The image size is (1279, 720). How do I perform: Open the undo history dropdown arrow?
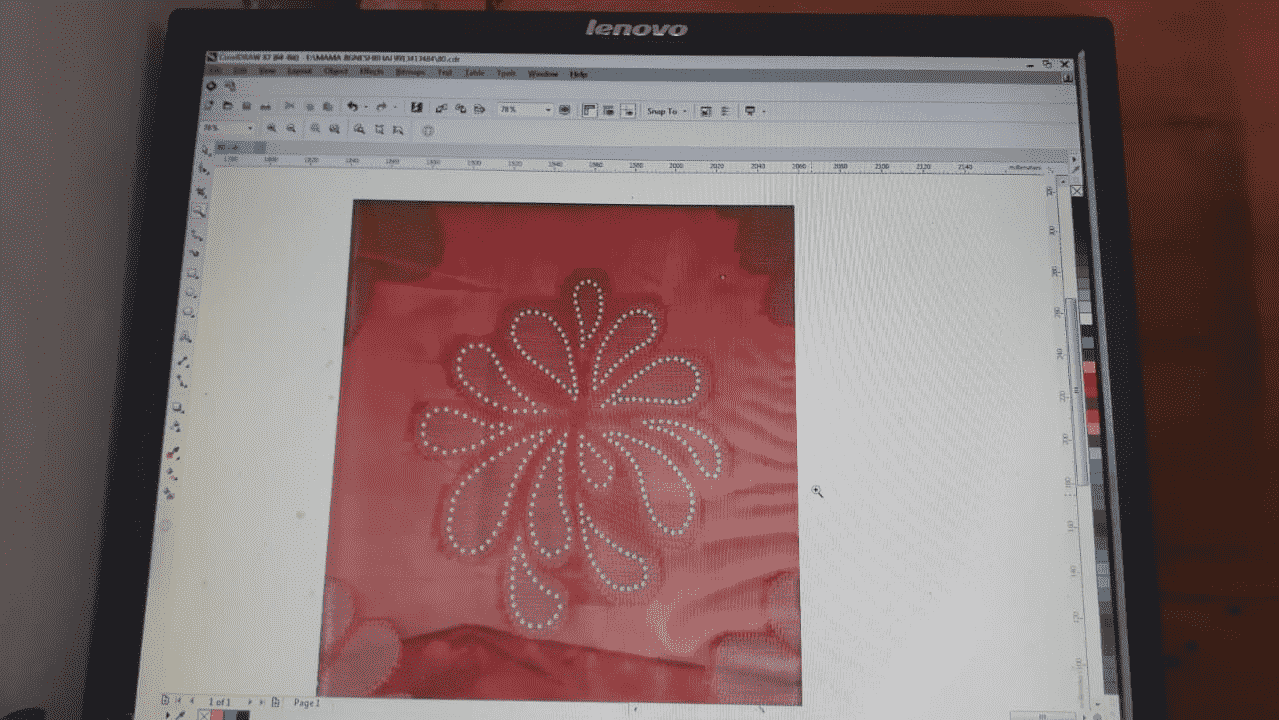[x=366, y=107]
